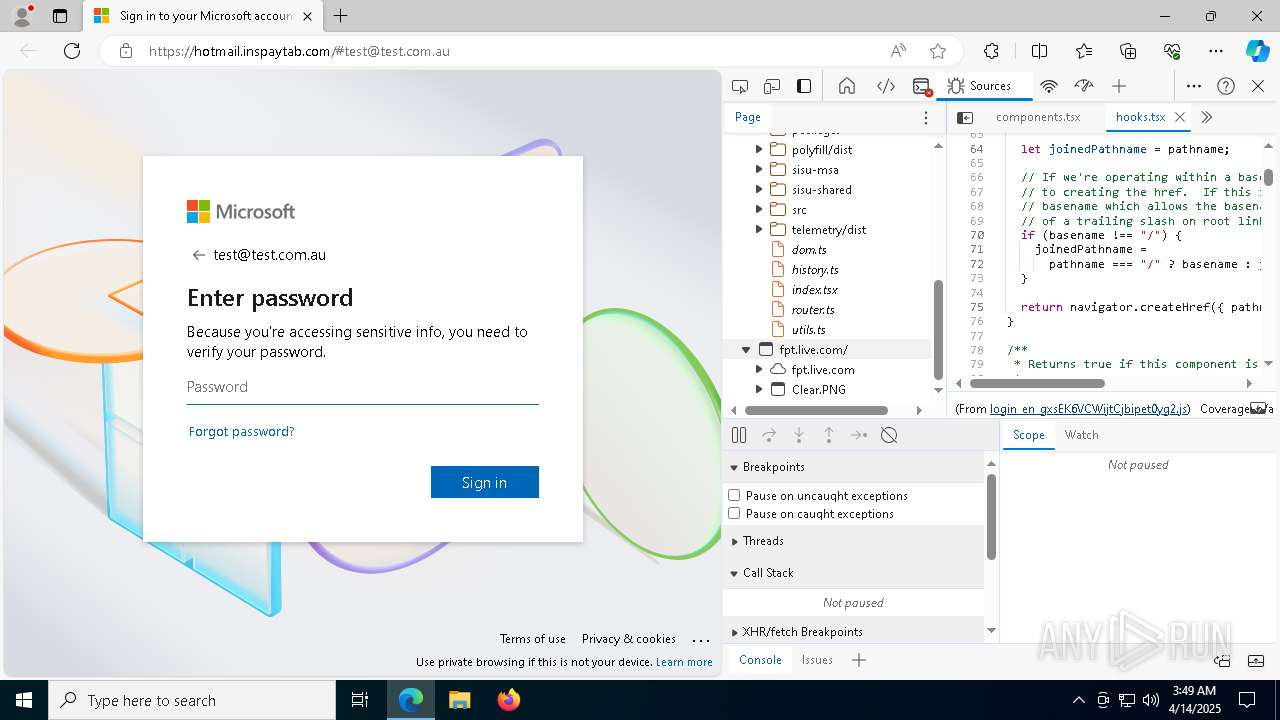Add a drawer tool next to Issues
Viewport: 1280px width, 720px height.
click(x=859, y=660)
